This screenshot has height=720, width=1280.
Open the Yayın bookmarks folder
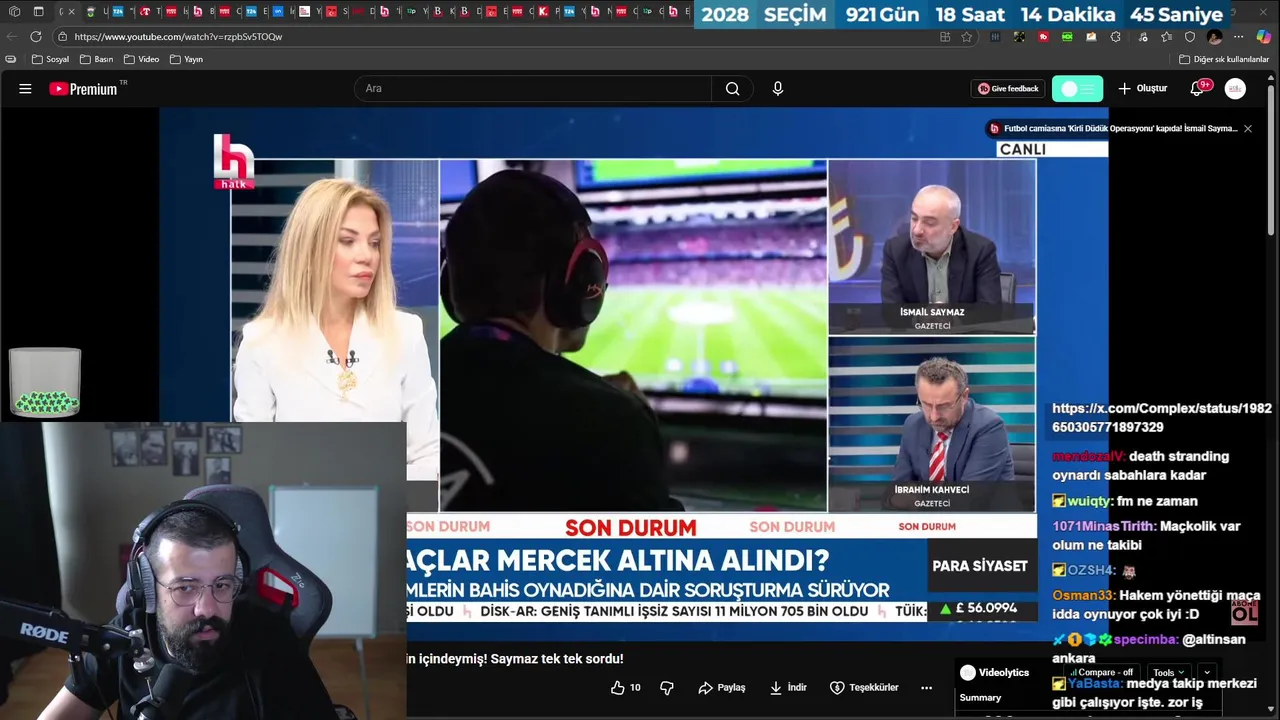click(x=186, y=59)
